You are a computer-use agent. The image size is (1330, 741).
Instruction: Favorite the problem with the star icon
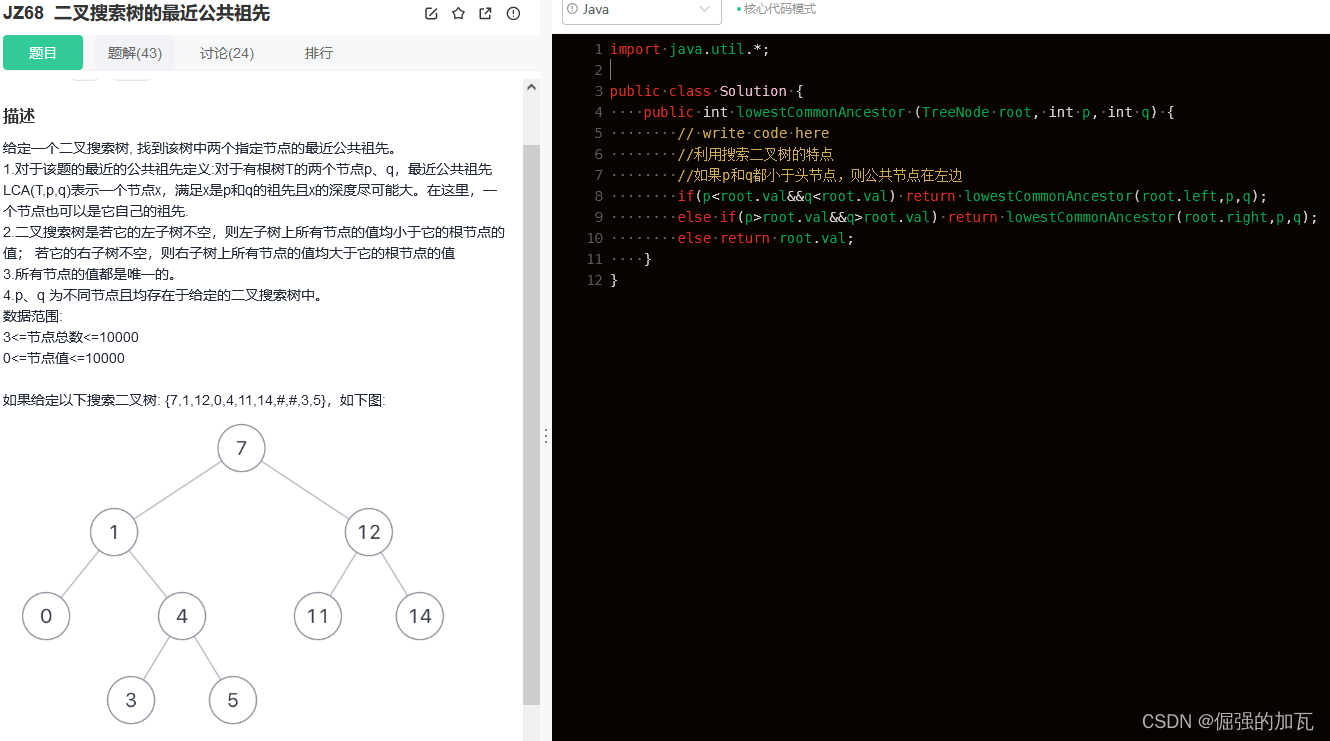tap(458, 14)
